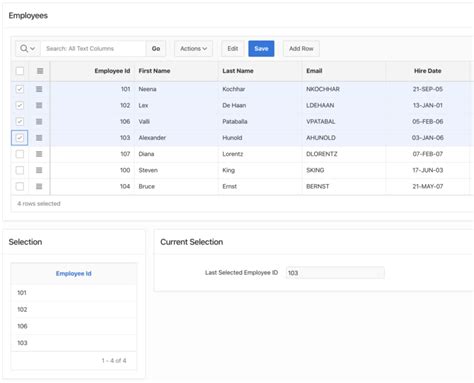Open the search column selector dropdown
The height and width of the screenshot is (383, 474).
(28, 49)
